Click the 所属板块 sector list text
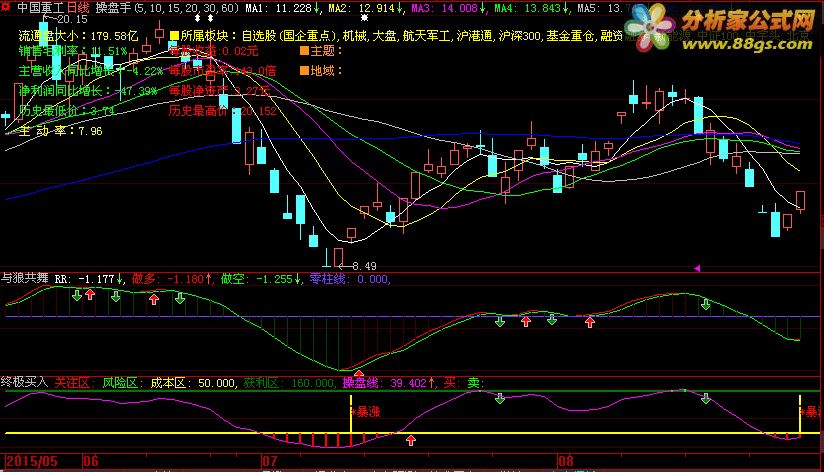This screenshot has height=472, width=824. click(x=401, y=36)
